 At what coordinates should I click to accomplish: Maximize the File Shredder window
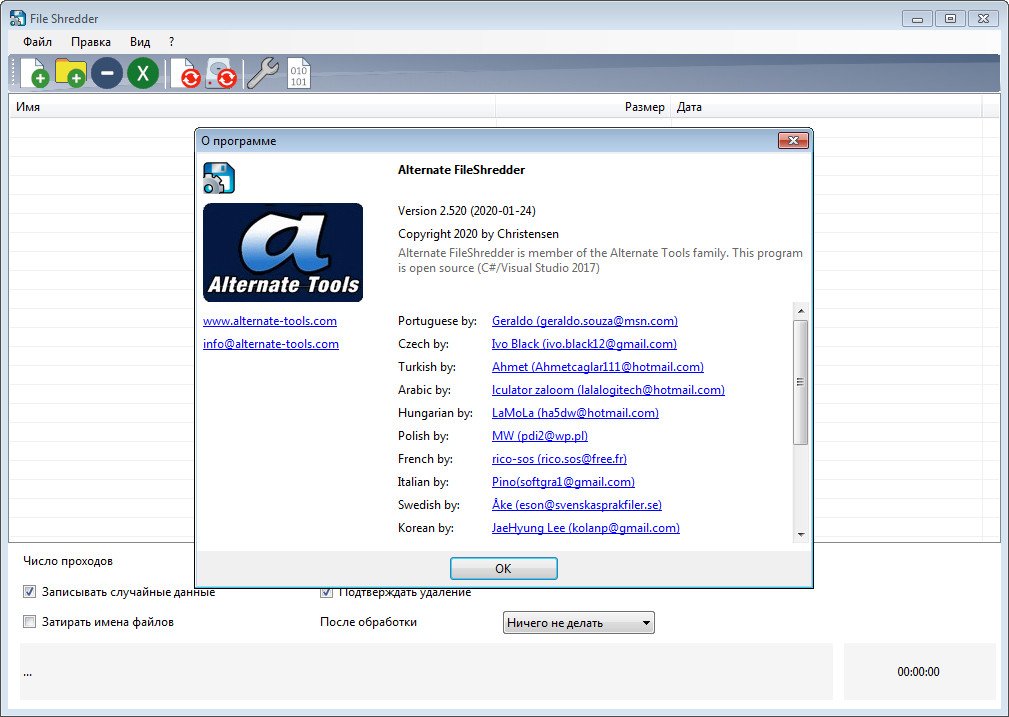pos(950,19)
